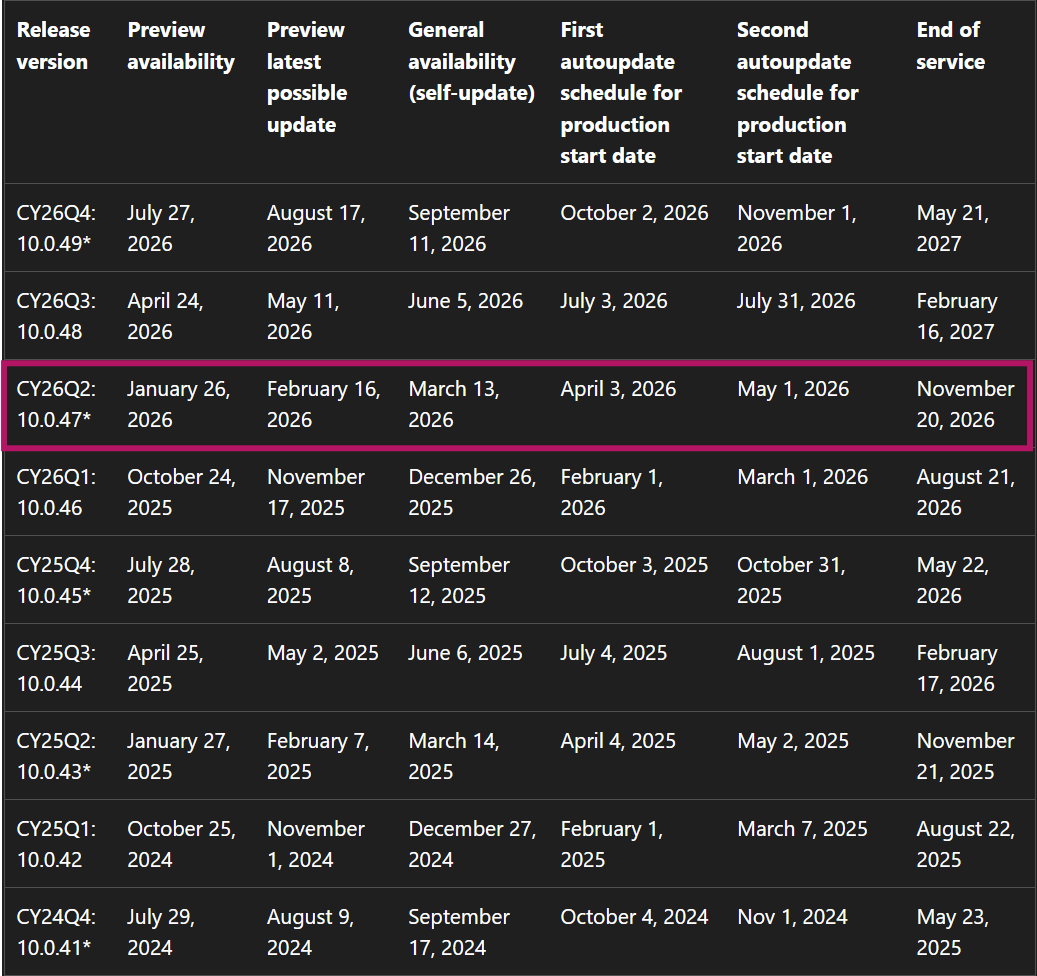Click the July 4, 2025 autoupdate date
Screen dimensions: 1037x976
[x=613, y=652]
